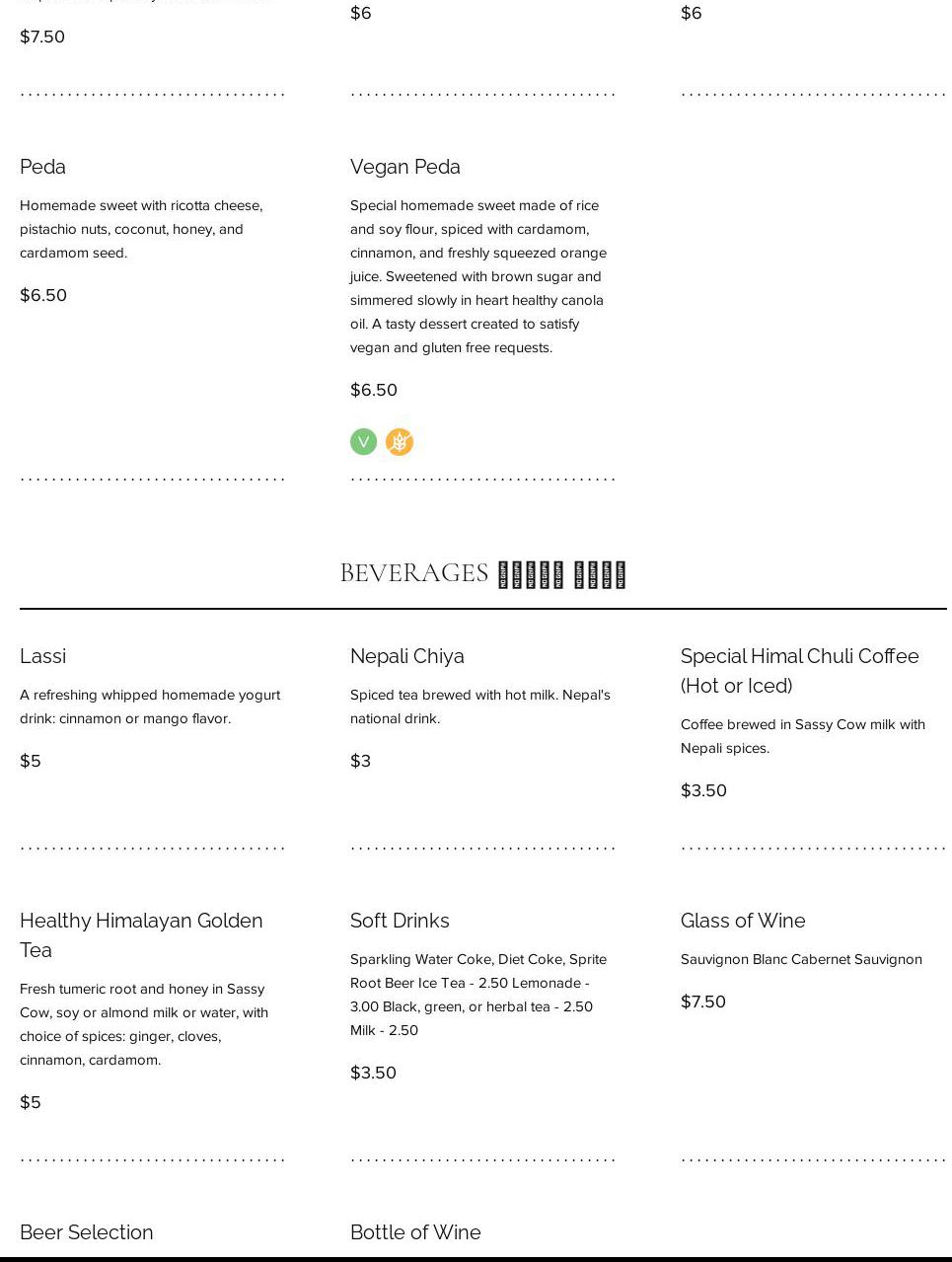952x1262 pixels.
Task: Click the Lassi $5 price
Action: [31, 761]
